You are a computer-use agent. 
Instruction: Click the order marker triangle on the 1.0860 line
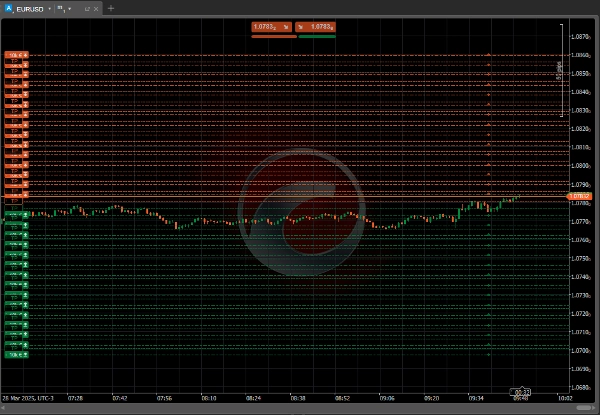pyautogui.click(x=489, y=55)
